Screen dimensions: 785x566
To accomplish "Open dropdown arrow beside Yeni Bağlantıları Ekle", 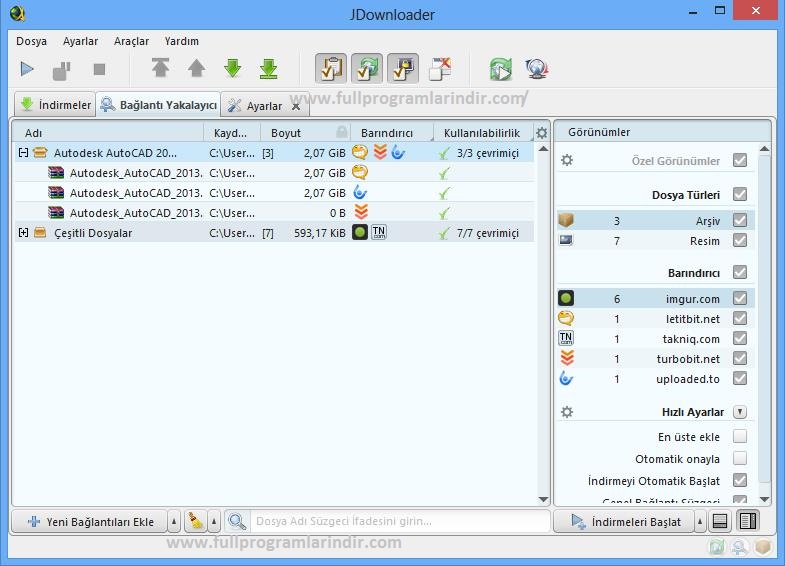I will (173, 522).
